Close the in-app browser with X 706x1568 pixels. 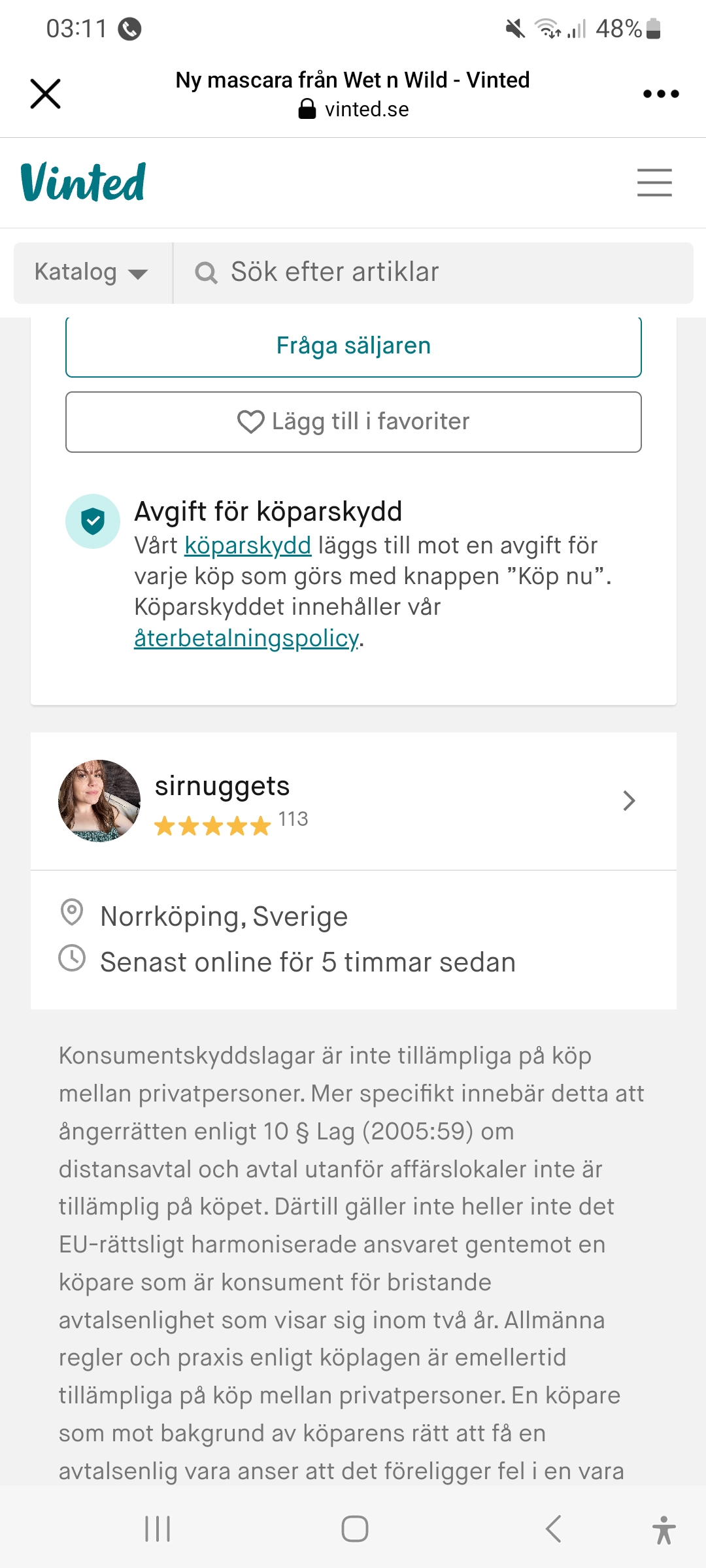45,93
